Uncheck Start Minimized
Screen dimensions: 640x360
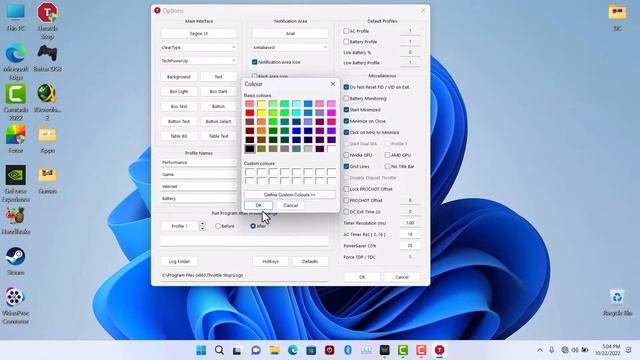pos(346,110)
